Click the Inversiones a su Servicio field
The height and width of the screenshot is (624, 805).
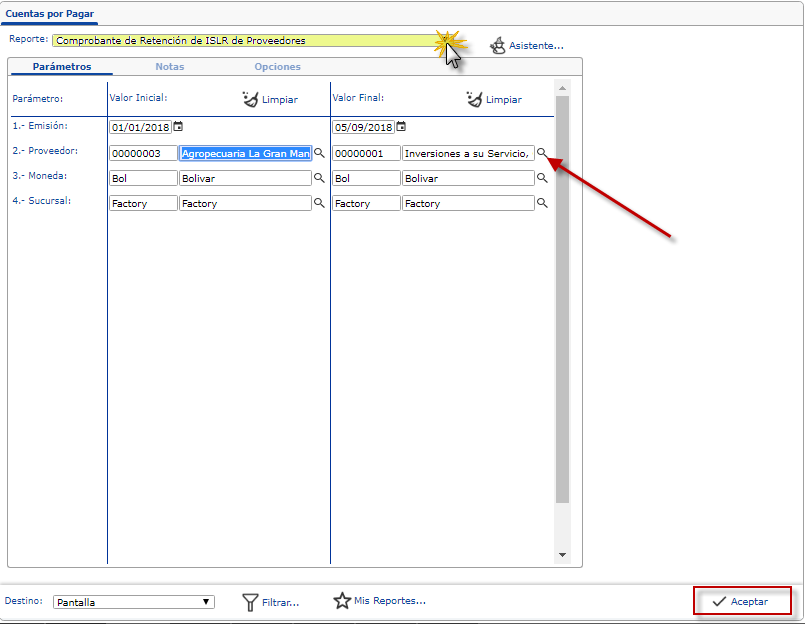point(468,153)
